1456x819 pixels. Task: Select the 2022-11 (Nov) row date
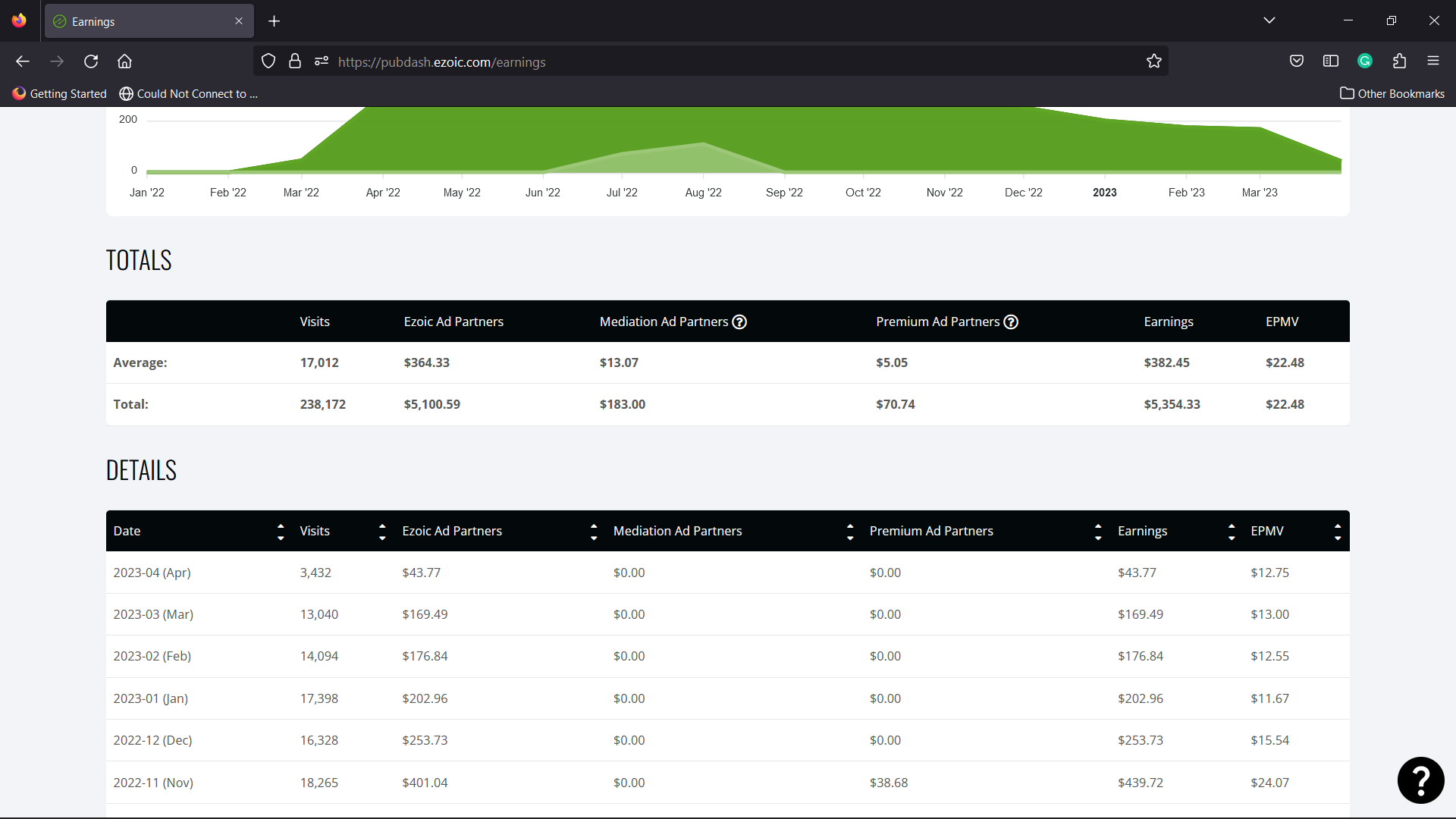[153, 783]
